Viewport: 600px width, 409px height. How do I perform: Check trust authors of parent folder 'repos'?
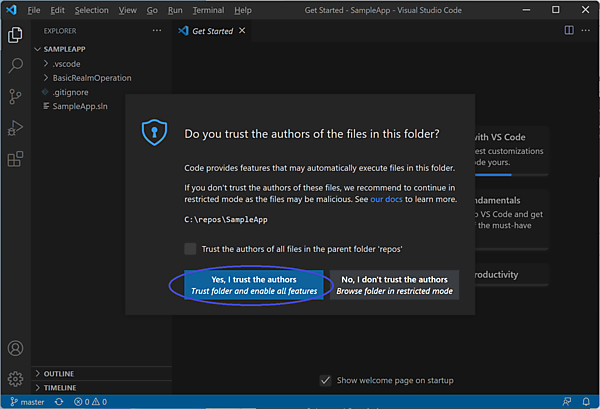(190, 248)
